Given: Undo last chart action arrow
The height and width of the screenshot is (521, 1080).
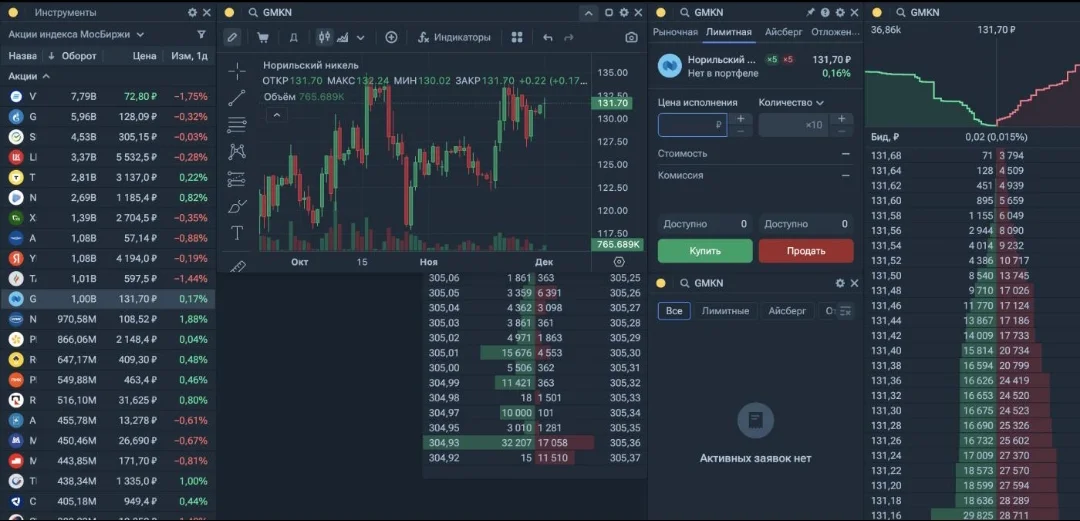Looking at the screenshot, I should point(548,37).
